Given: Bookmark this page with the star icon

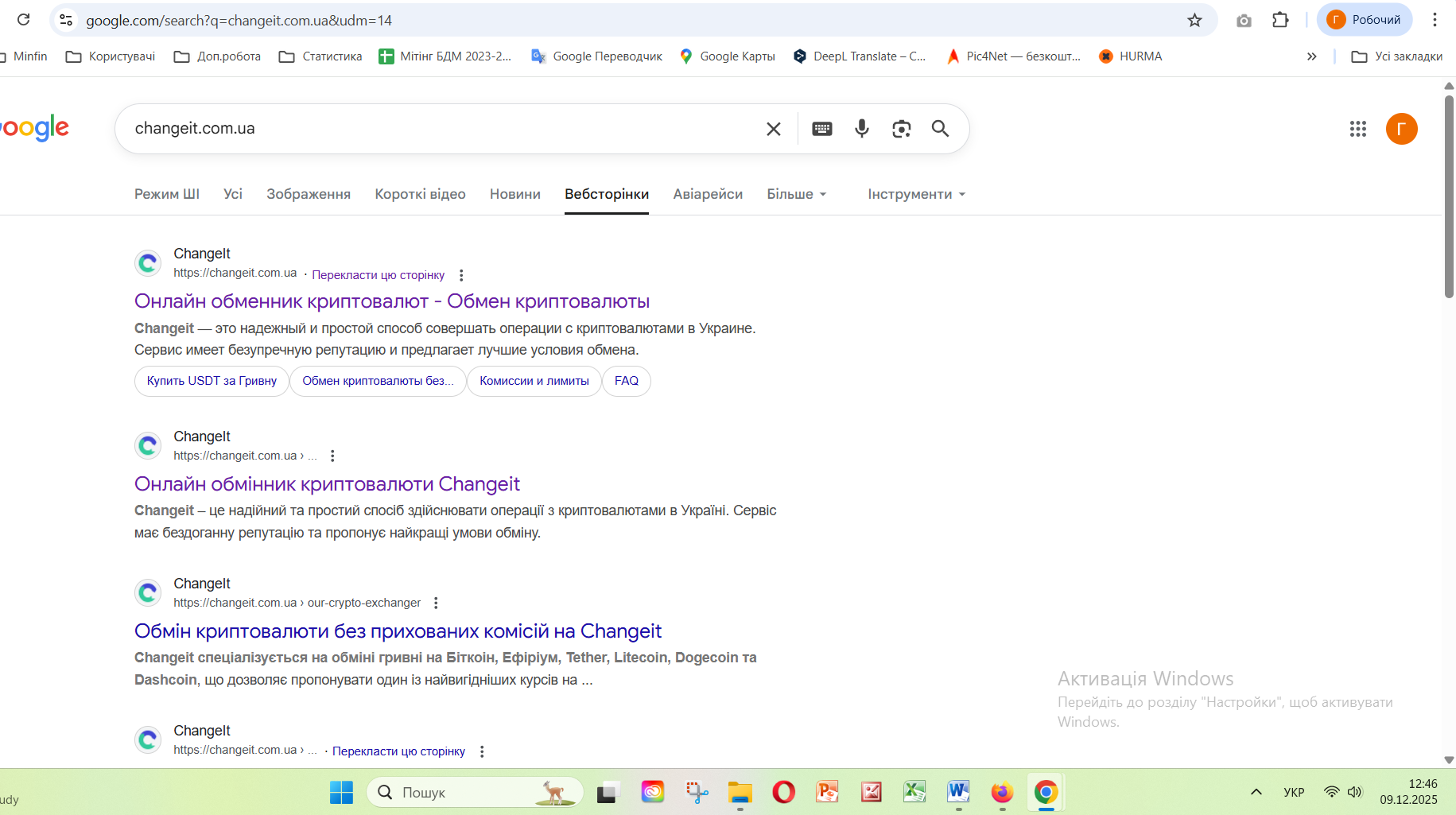Looking at the screenshot, I should point(1194,20).
